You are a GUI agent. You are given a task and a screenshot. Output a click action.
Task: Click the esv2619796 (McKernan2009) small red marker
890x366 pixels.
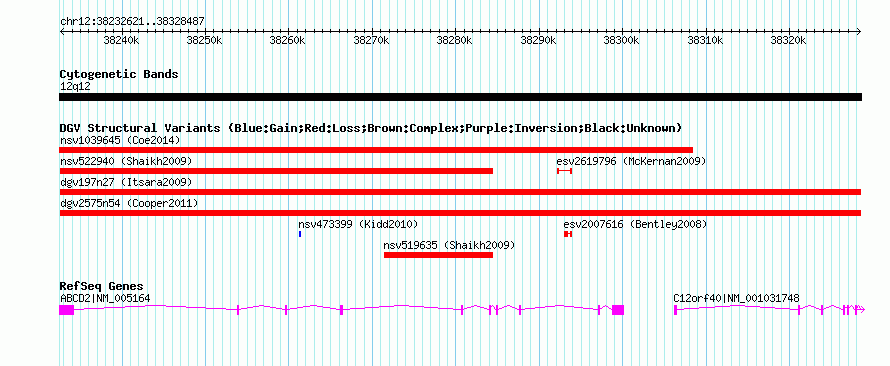click(x=564, y=171)
